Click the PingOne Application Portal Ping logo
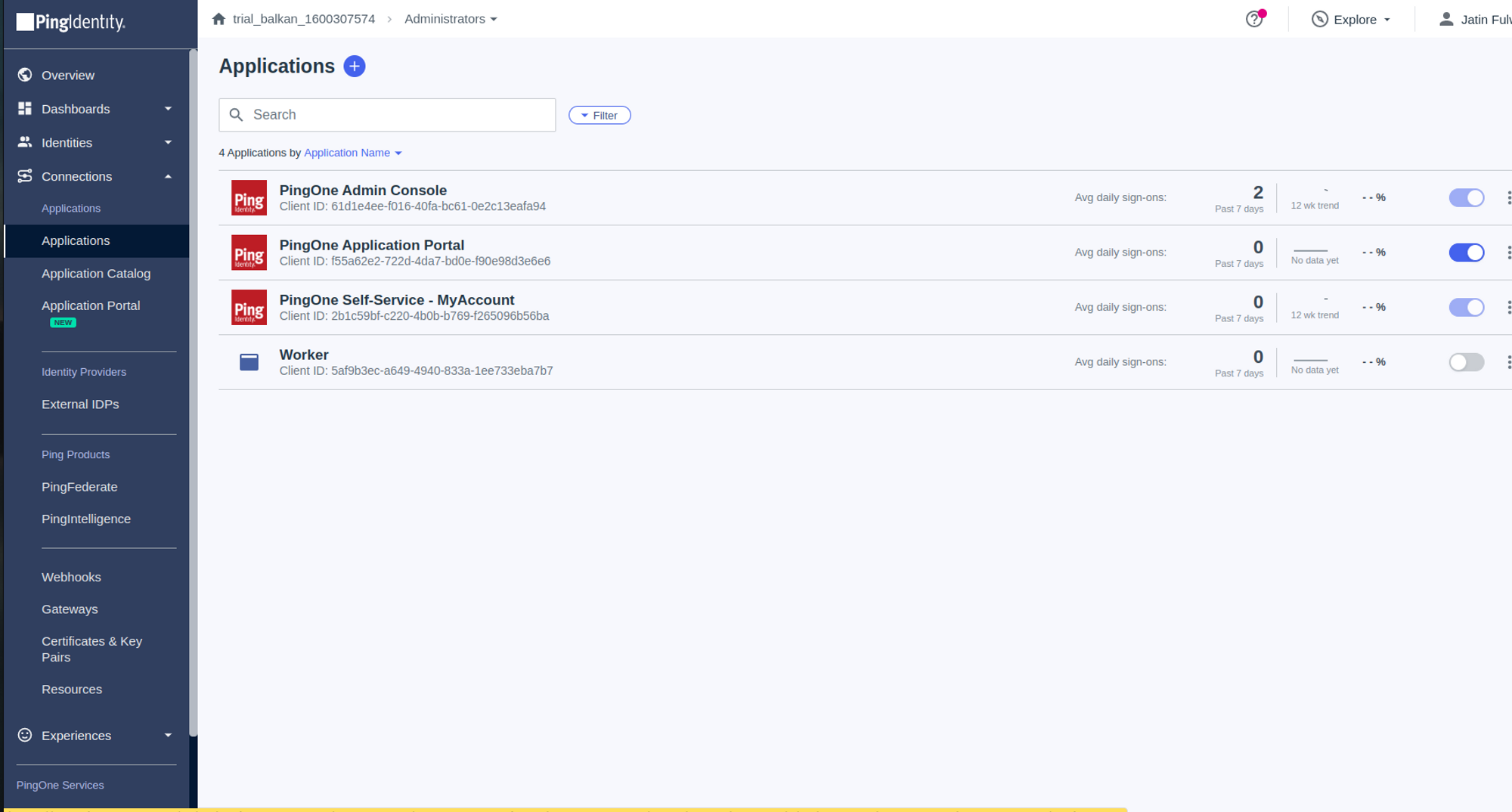 [x=249, y=253]
